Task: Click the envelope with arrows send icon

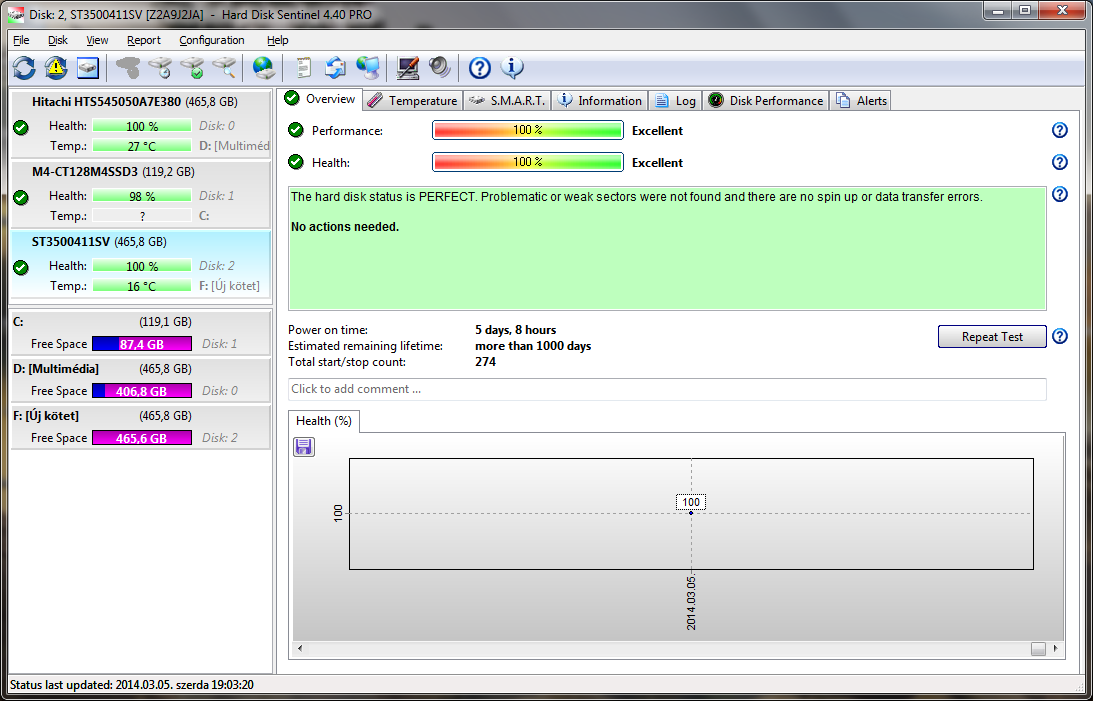Action: tap(335, 68)
